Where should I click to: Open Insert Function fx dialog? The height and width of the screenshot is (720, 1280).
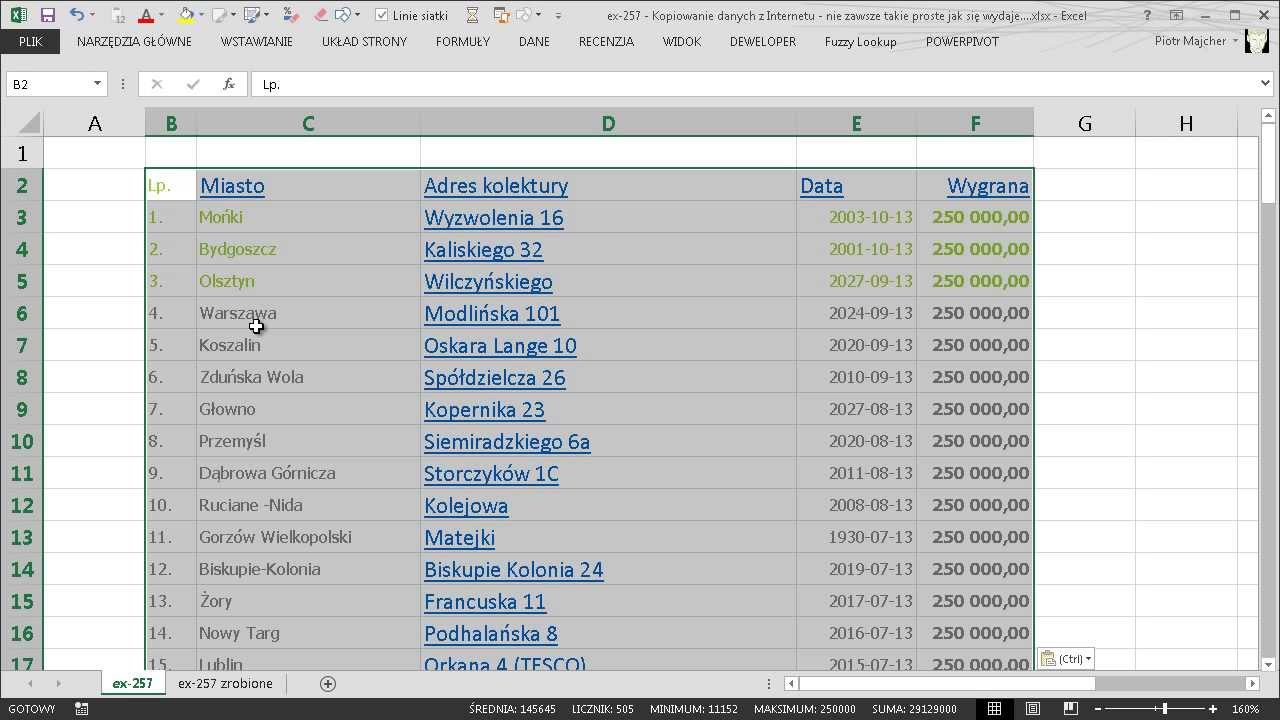click(229, 85)
